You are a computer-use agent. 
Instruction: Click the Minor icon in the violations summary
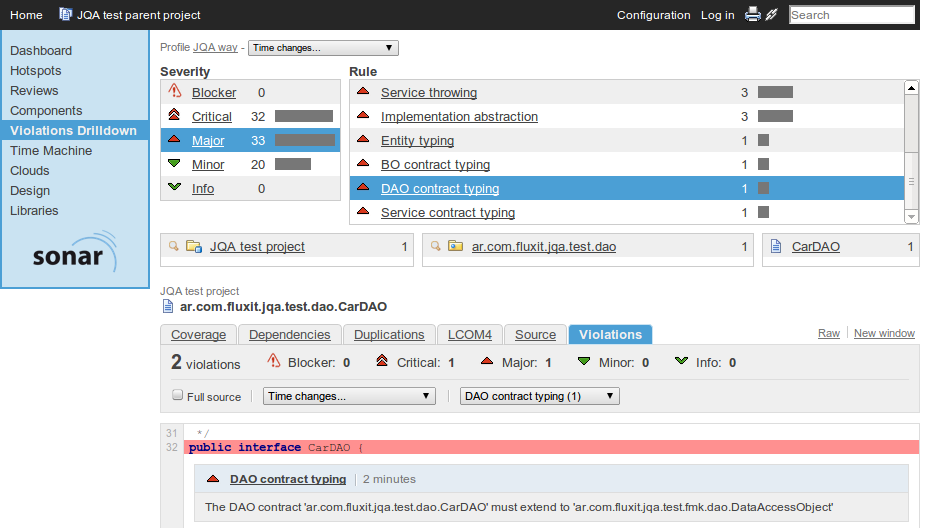(x=584, y=361)
